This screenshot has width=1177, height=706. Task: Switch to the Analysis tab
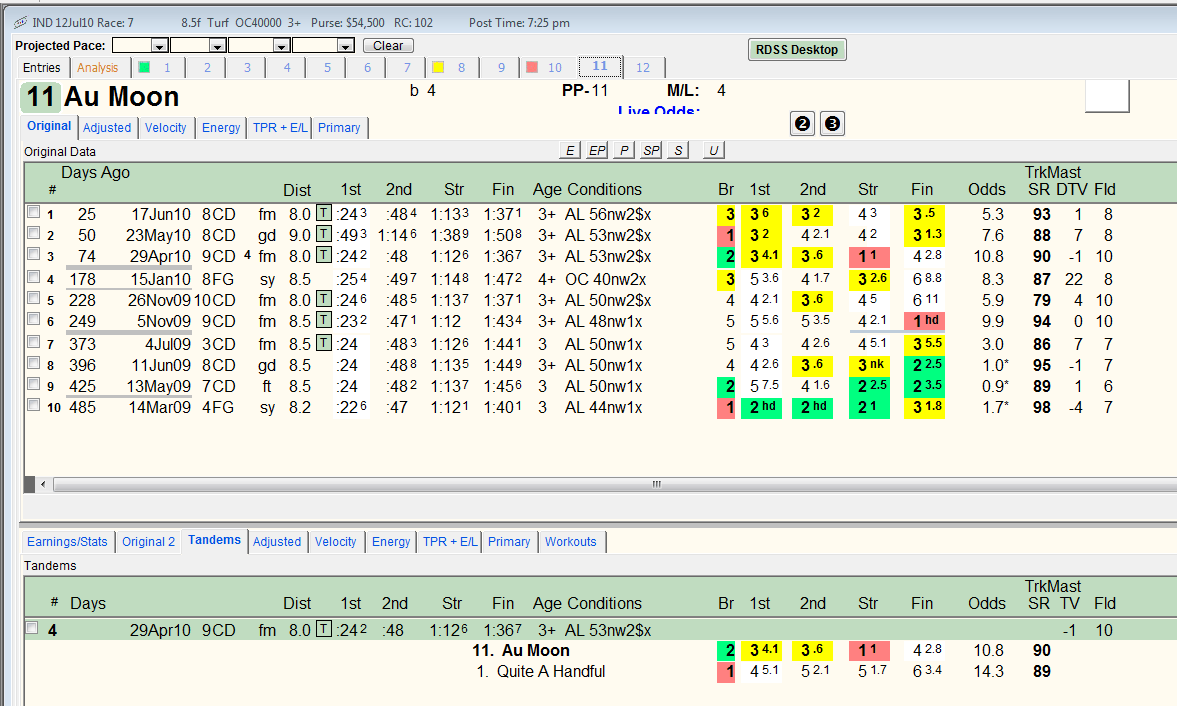click(98, 68)
